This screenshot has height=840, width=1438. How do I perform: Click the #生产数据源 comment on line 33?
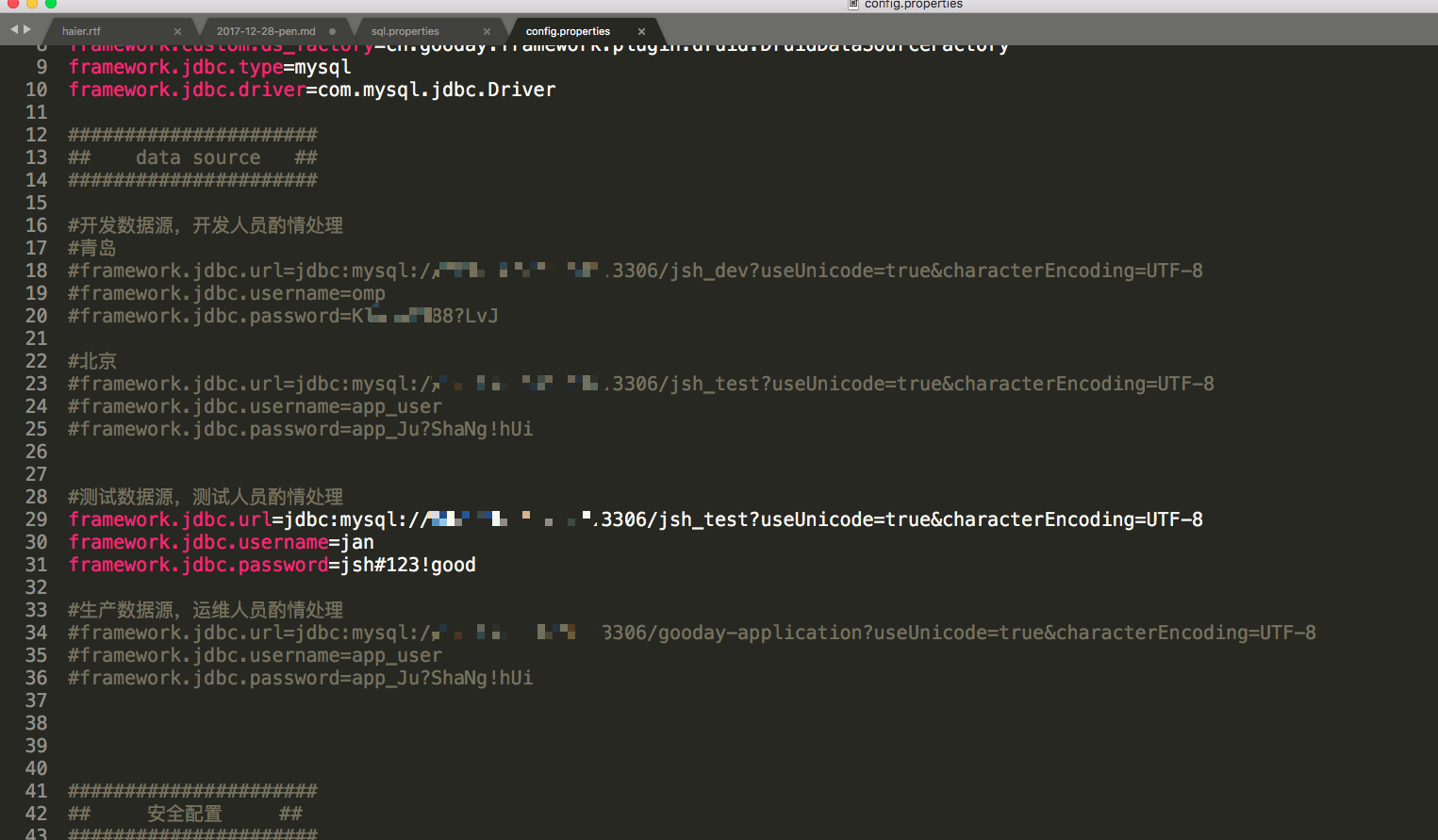pyautogui.click(x=206, y=610)
